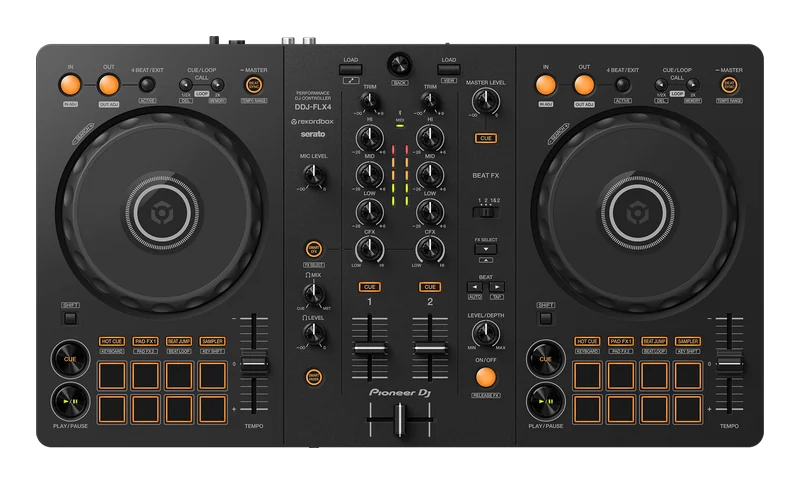Select SAMPLER mode on left deck
The image size is (800, 484).
point(212,341)
